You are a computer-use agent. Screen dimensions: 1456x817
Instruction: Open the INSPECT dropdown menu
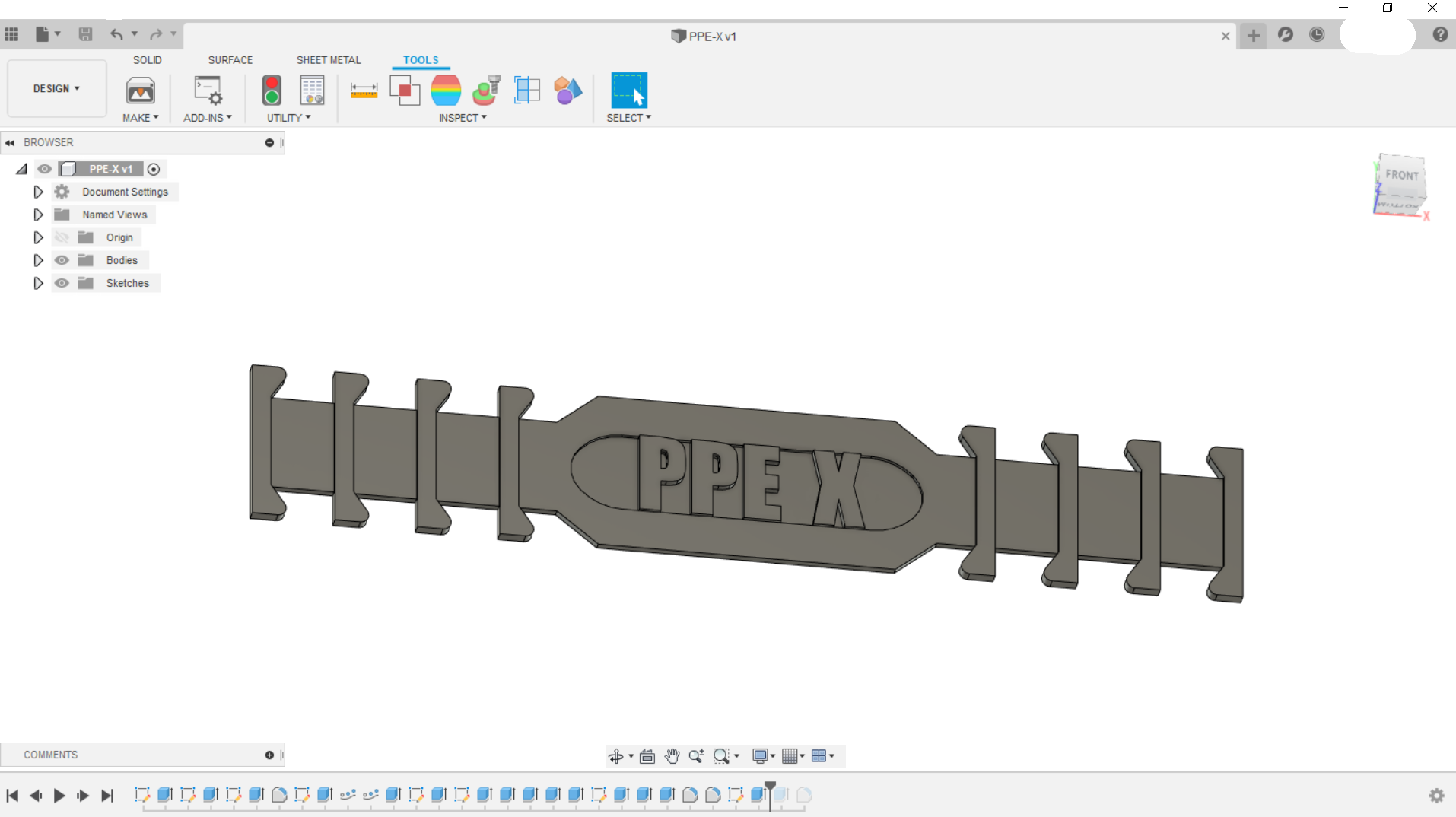[463, 118]
